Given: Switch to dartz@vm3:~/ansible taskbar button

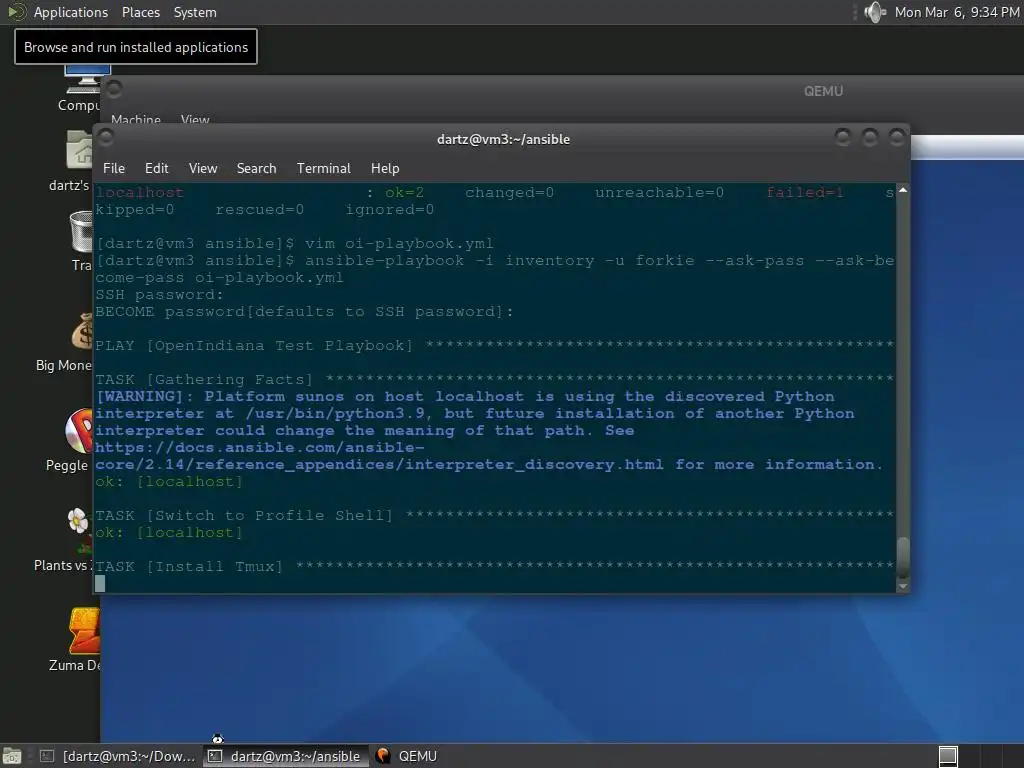Looking at the screenshot, I should tap(285, 756).
